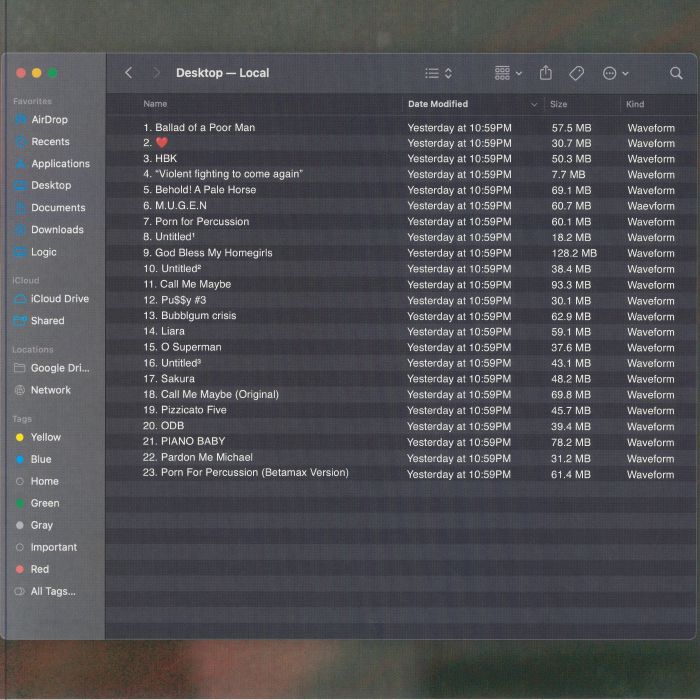Image resolution: width=700 pixels, height=700 pixels.
Task: Select the Important tag
Action: click(46, 547)
